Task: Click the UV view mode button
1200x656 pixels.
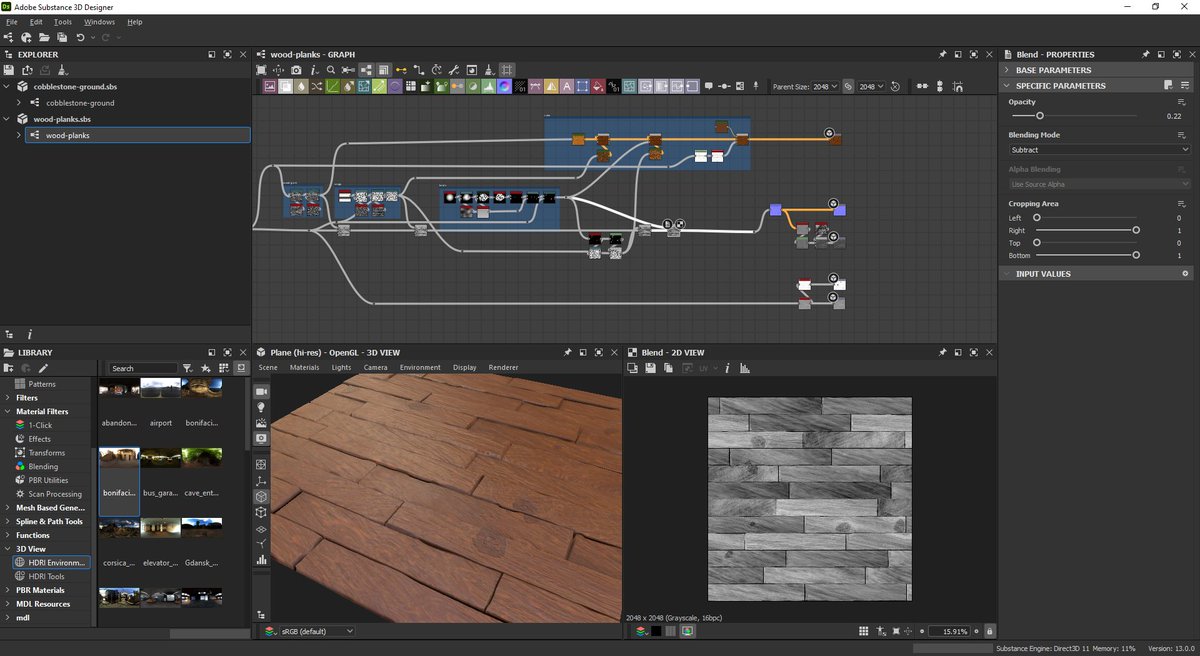Action: click(703, 368)
